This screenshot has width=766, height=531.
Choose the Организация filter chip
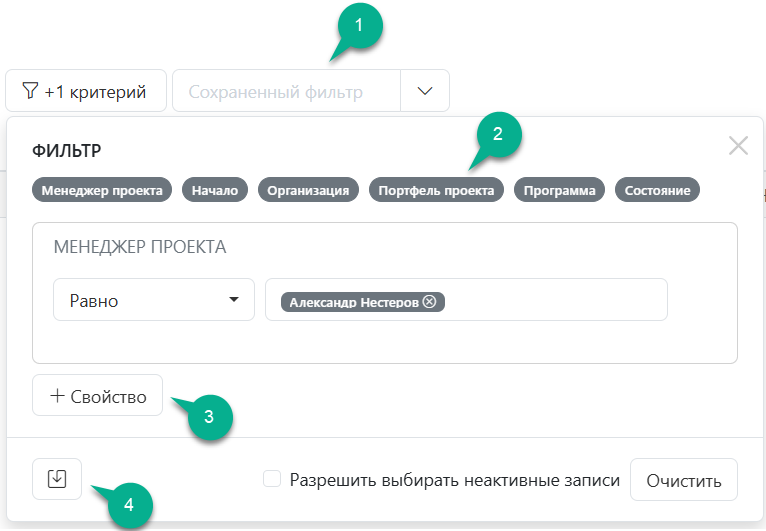(x=308, y=191)
